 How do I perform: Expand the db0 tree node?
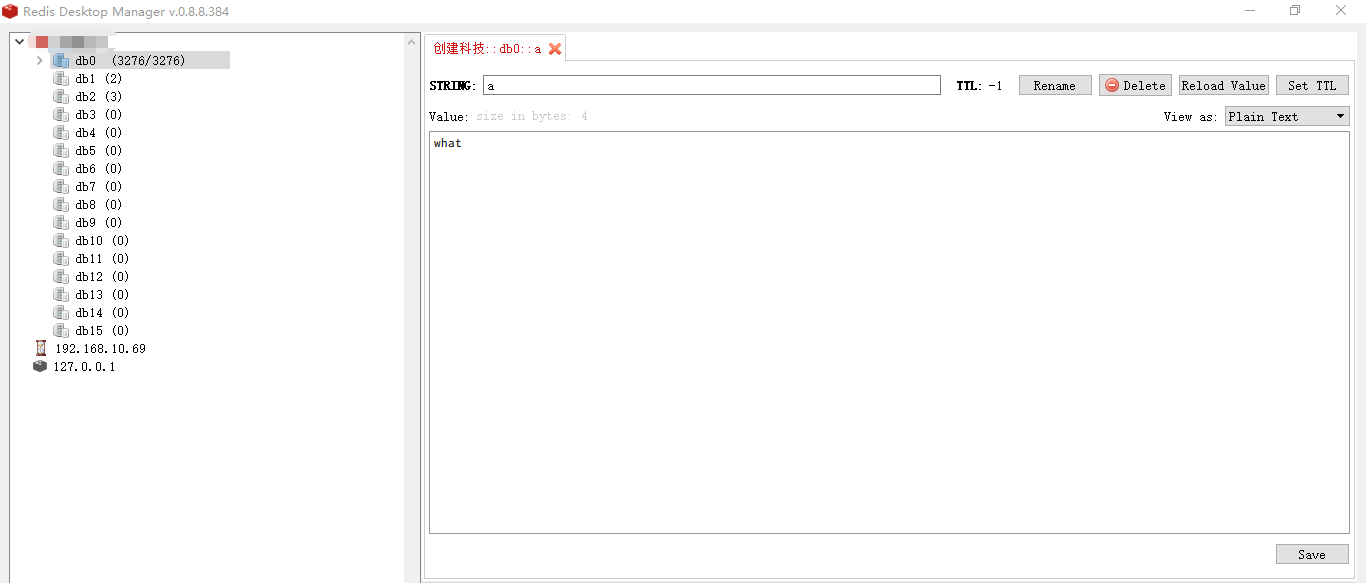[x=39, y=60]
